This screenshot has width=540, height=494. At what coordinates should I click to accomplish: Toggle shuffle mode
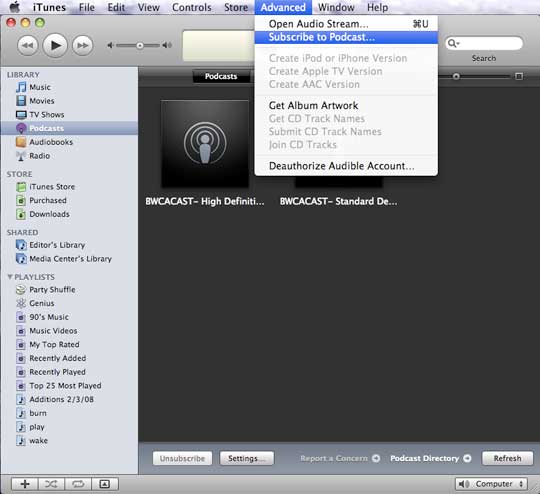point(51,484)
